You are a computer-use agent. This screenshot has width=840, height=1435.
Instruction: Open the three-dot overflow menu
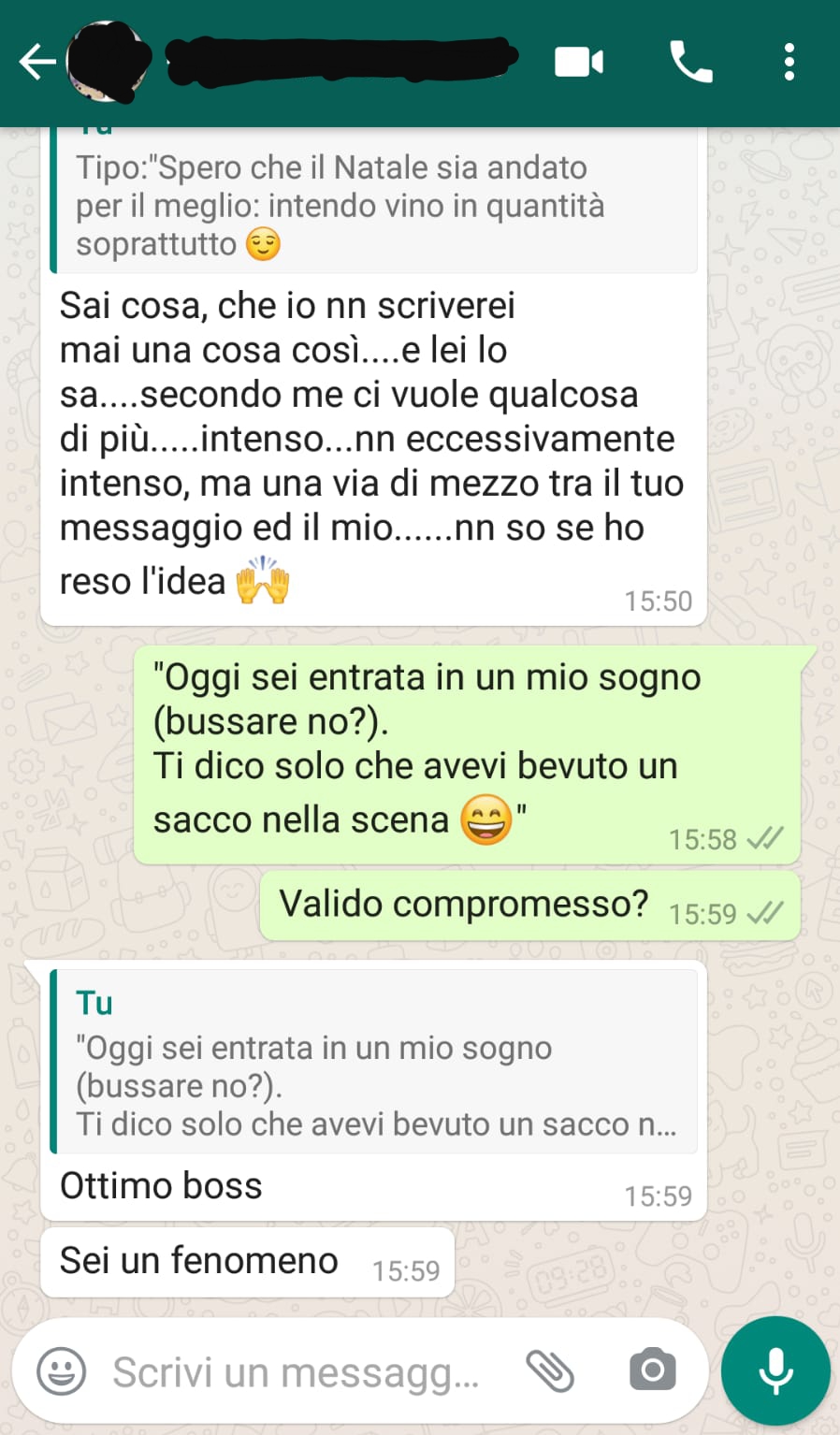coord(789,63)
